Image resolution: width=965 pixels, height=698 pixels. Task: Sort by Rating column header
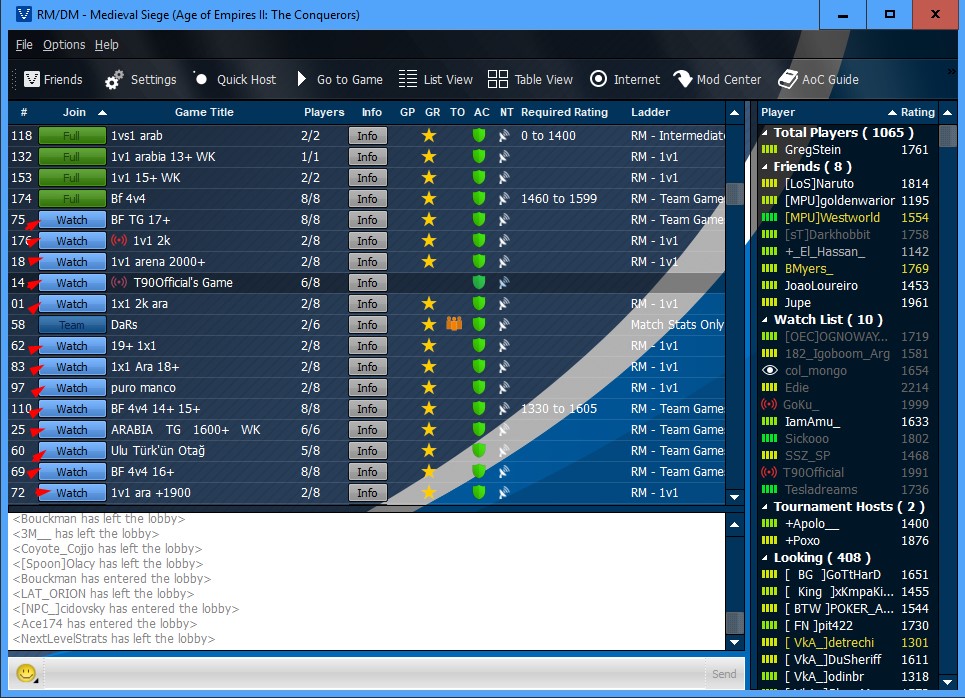coord(917,112)
